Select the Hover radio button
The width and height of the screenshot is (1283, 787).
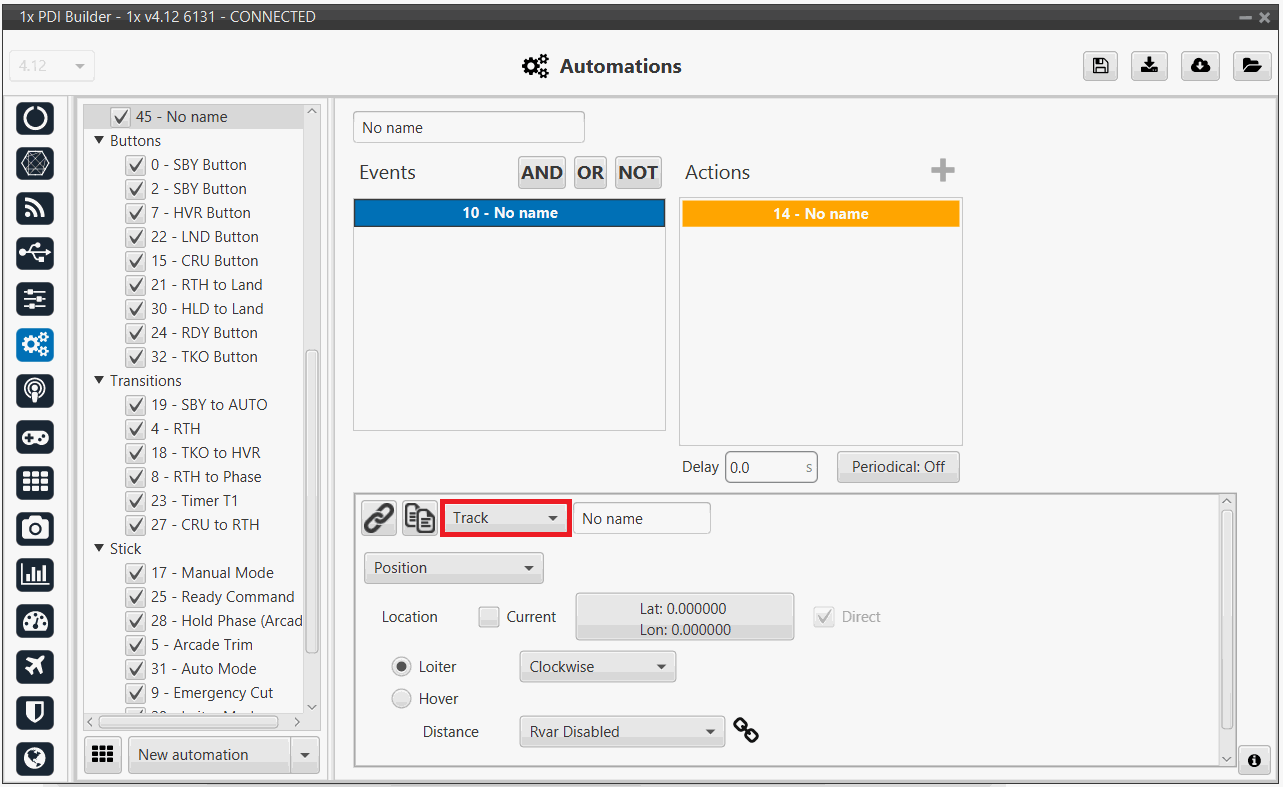pyautogui.click(x=402, y=699)
